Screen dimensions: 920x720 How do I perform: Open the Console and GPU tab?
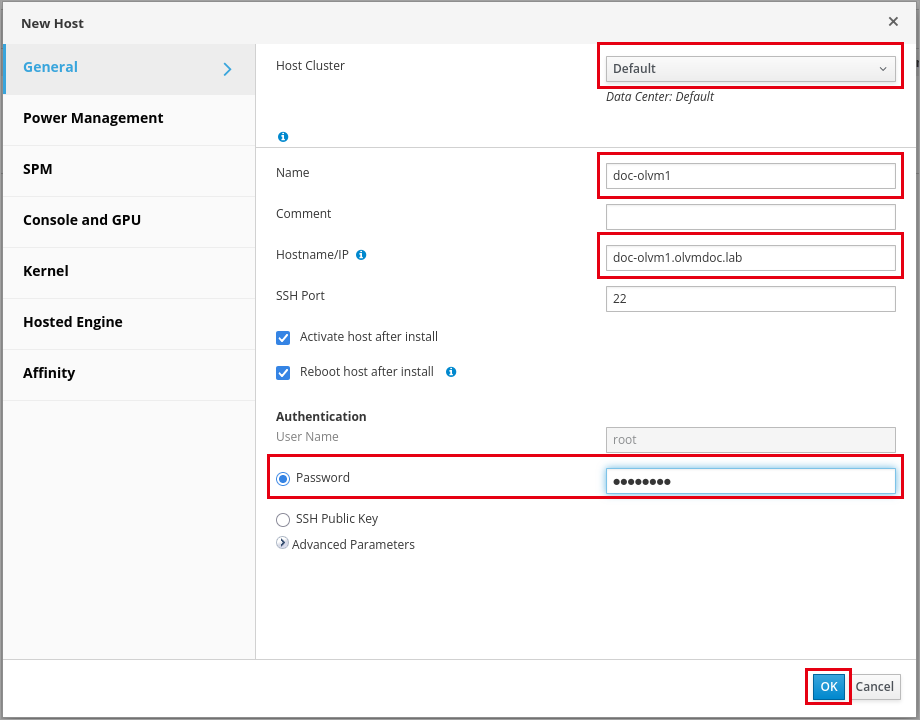pyautogui.click(x=129, y=222)
